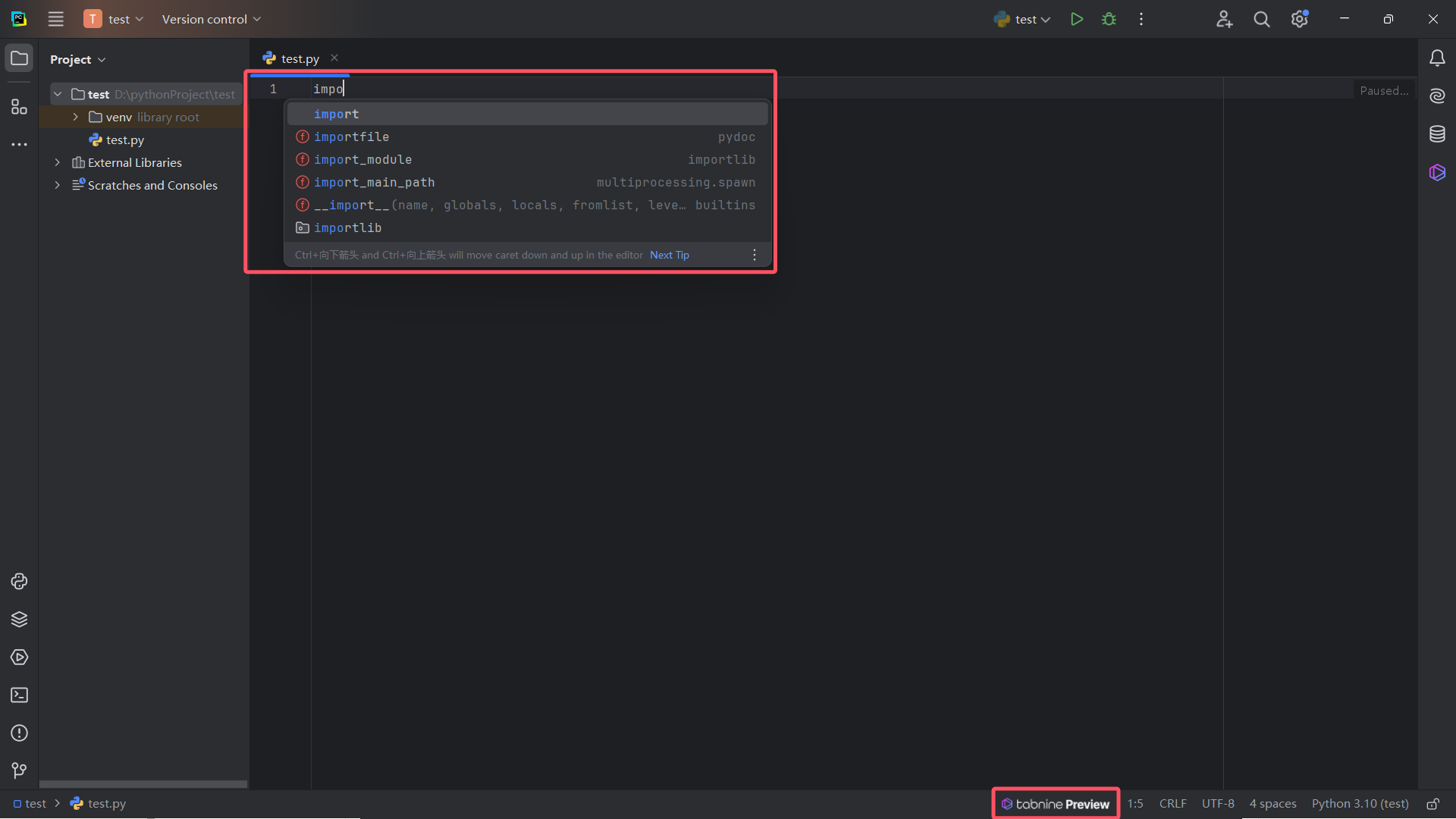
Task: Open the Database tool window
Action: [1437, 134]
